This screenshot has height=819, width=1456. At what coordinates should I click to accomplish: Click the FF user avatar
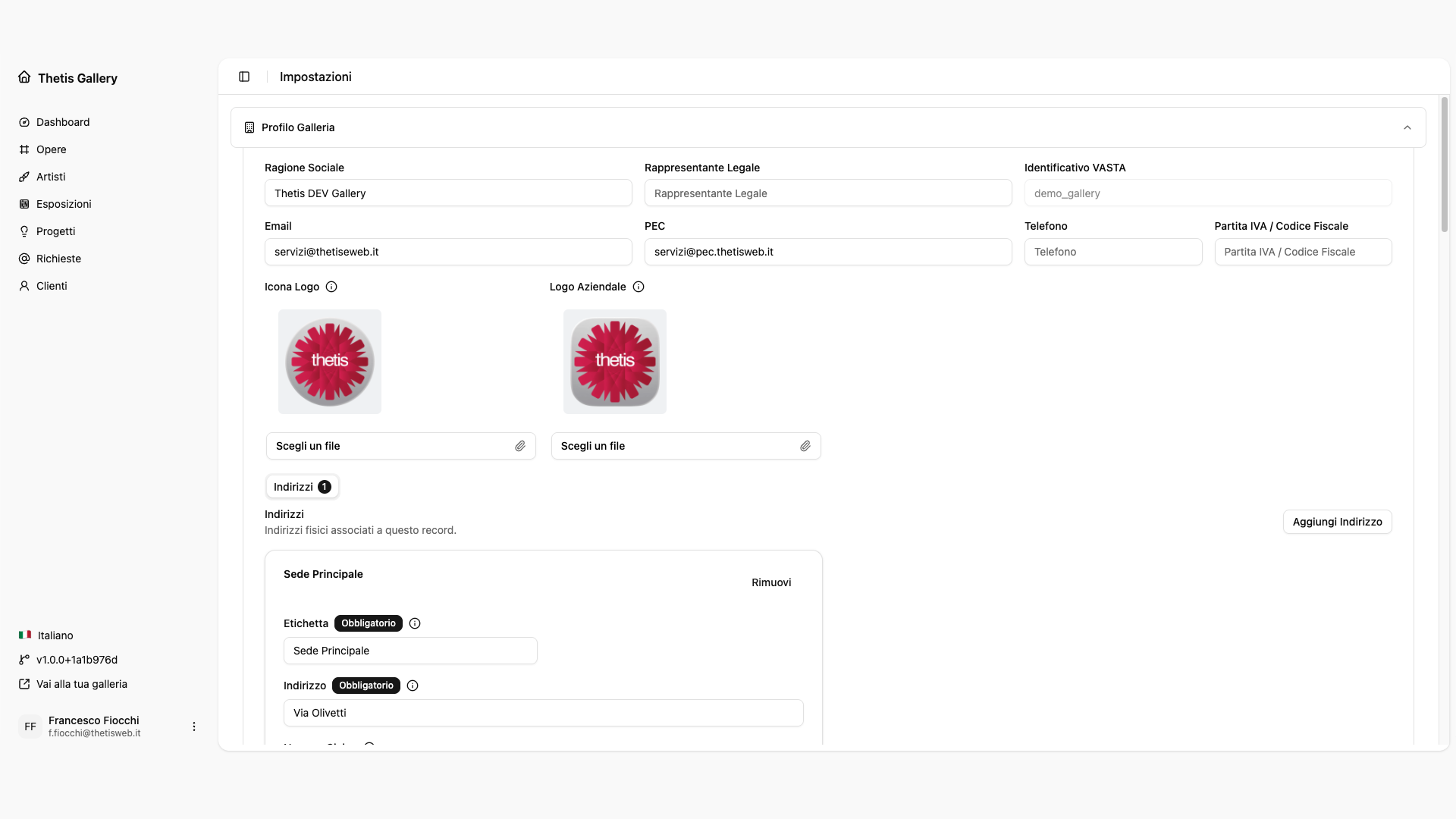[x=30, y=726]
